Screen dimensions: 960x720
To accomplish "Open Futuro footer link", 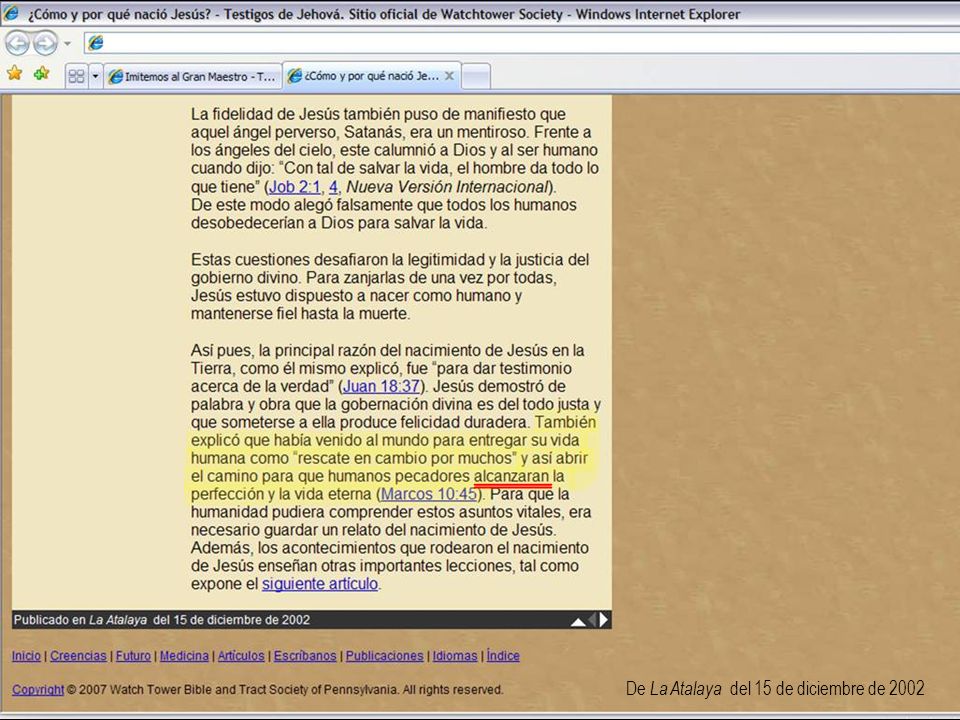I will (133, 656).
